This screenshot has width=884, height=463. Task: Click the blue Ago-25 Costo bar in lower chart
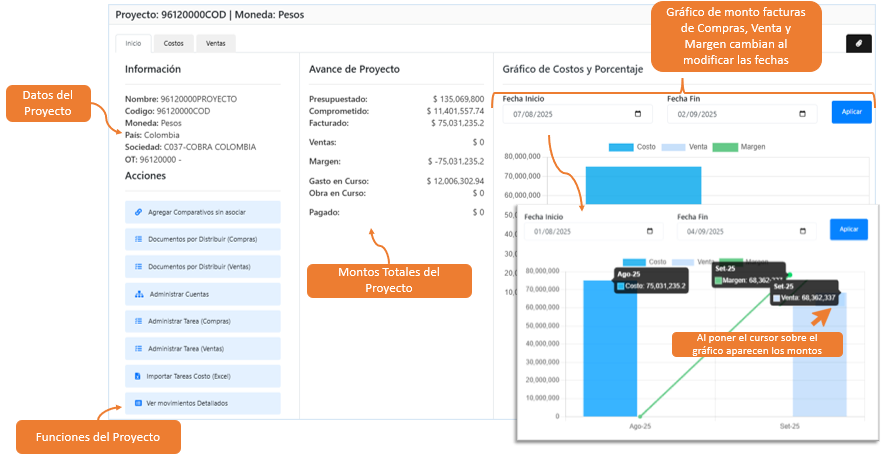tap(610, 348)
